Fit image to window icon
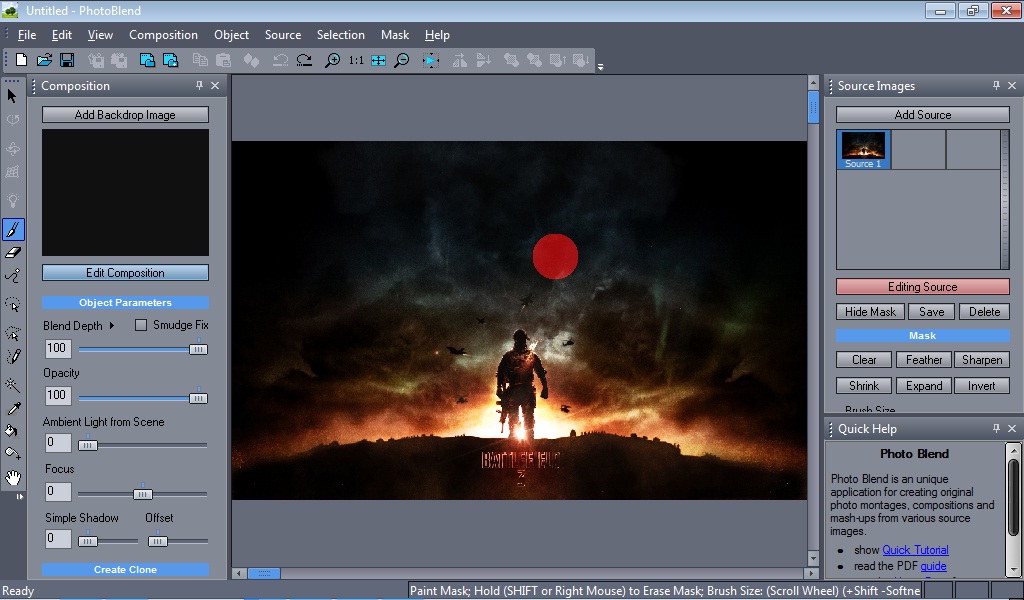Screen dimensions: 1024x600 point(378,60)
